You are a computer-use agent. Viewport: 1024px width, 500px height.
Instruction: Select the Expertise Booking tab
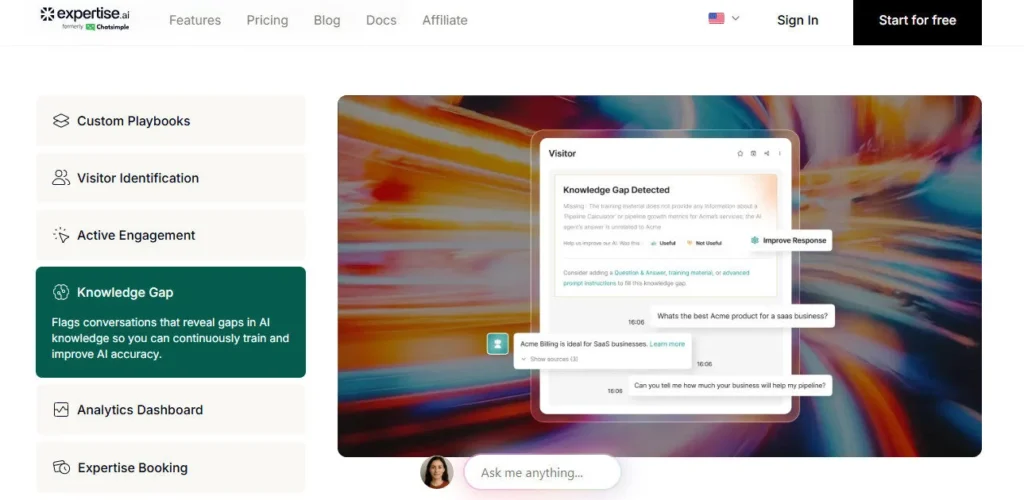click(170, 467)
